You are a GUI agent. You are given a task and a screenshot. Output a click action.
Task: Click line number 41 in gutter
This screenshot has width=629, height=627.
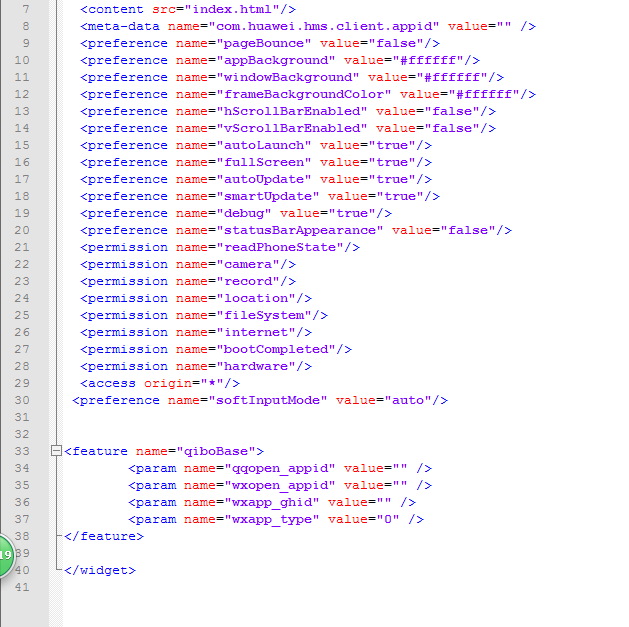22,587
